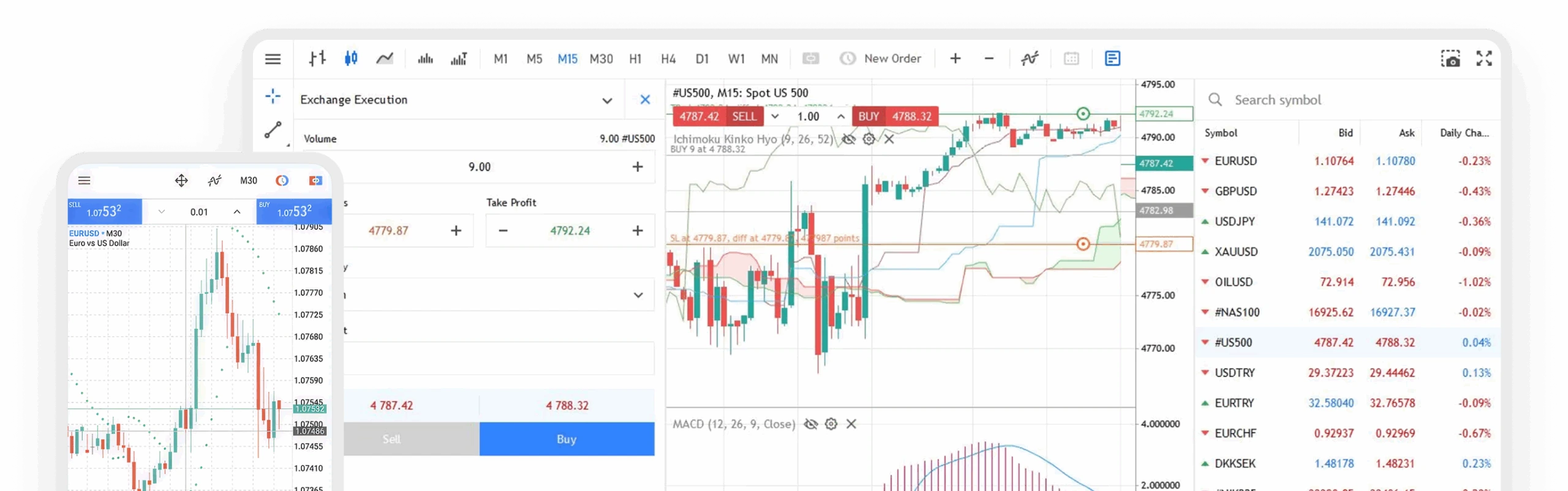Viewport: 1568px width, 491px height.
Task: Take a chart screenshot with camera icon
Action: coord(1450,59)
